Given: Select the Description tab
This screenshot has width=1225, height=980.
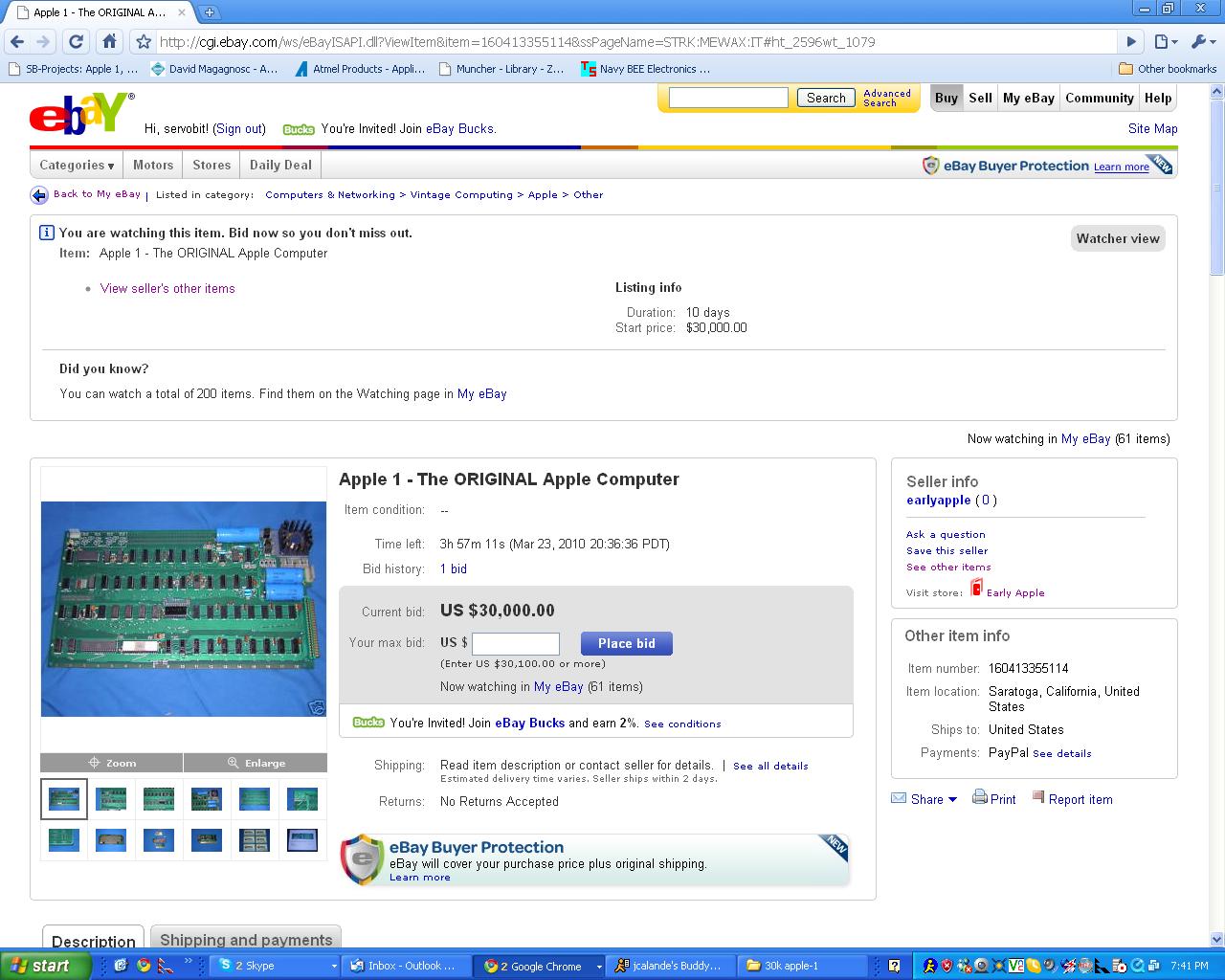Looking at the screenshot, I should coord(94,941).
